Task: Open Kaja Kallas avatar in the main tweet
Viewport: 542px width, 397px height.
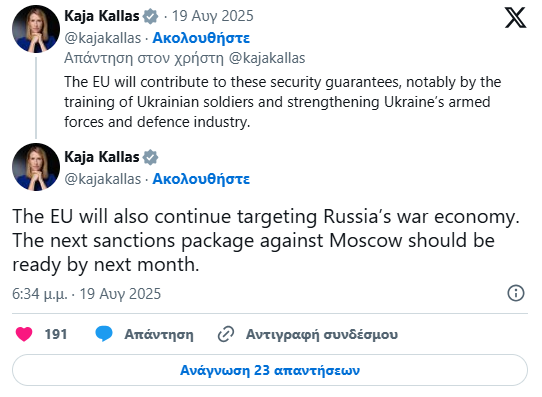Action: [x=36, y=167]
